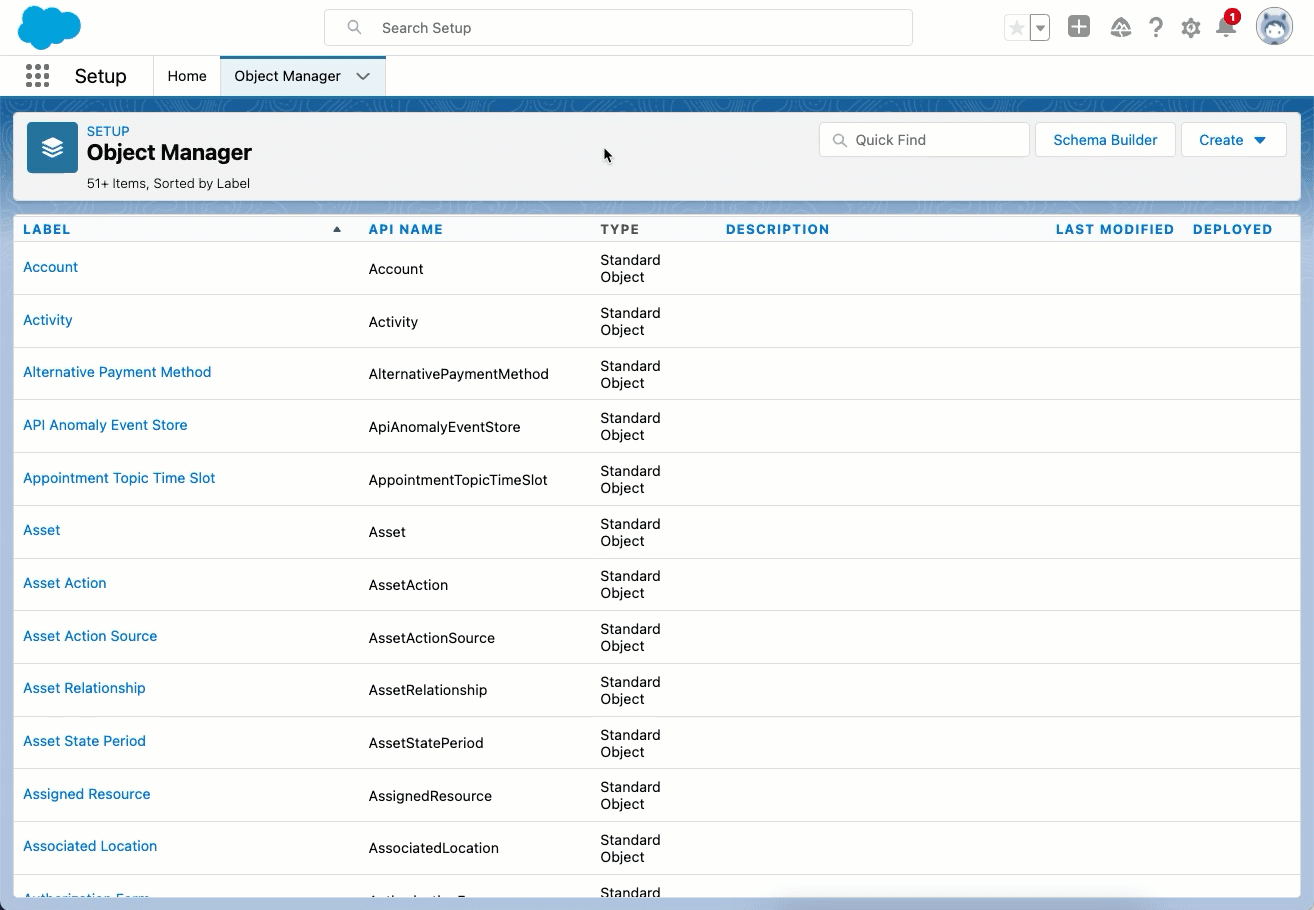Open the Asset Relationship object

(x=84, y=688)
